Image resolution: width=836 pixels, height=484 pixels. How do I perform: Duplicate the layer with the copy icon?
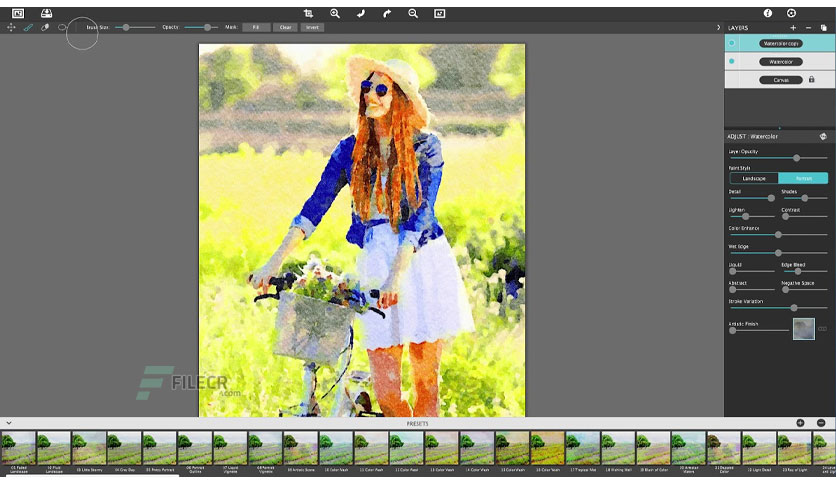point(824,28)
